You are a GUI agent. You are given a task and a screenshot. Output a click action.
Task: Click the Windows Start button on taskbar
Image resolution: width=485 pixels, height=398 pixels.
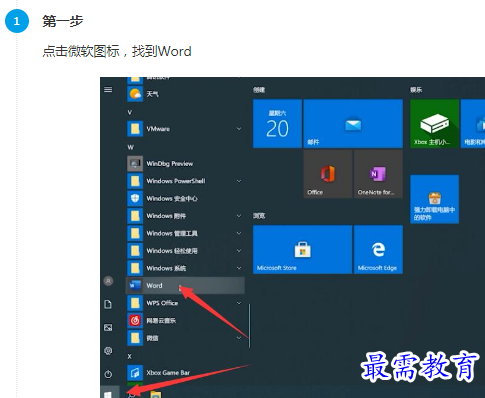point(110,392)
